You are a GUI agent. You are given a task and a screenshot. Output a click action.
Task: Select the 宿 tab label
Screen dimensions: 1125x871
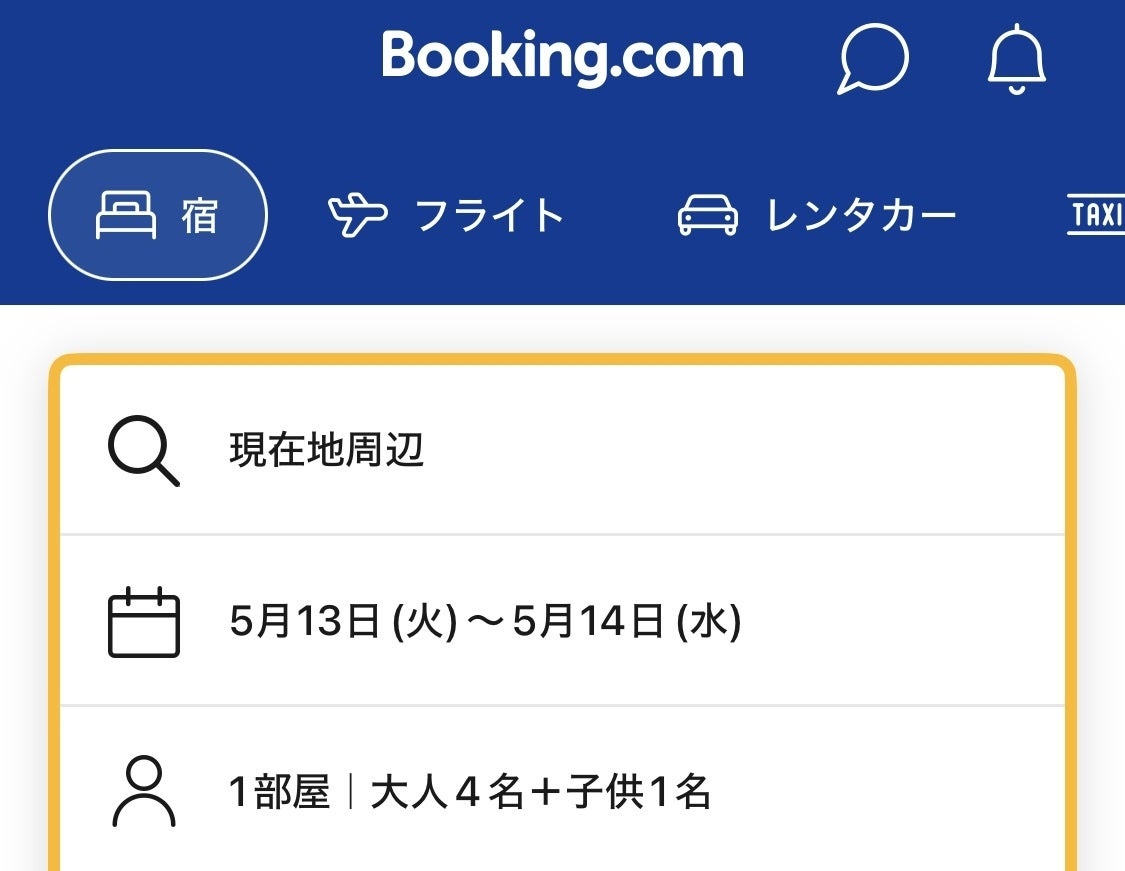coord(199,216)
